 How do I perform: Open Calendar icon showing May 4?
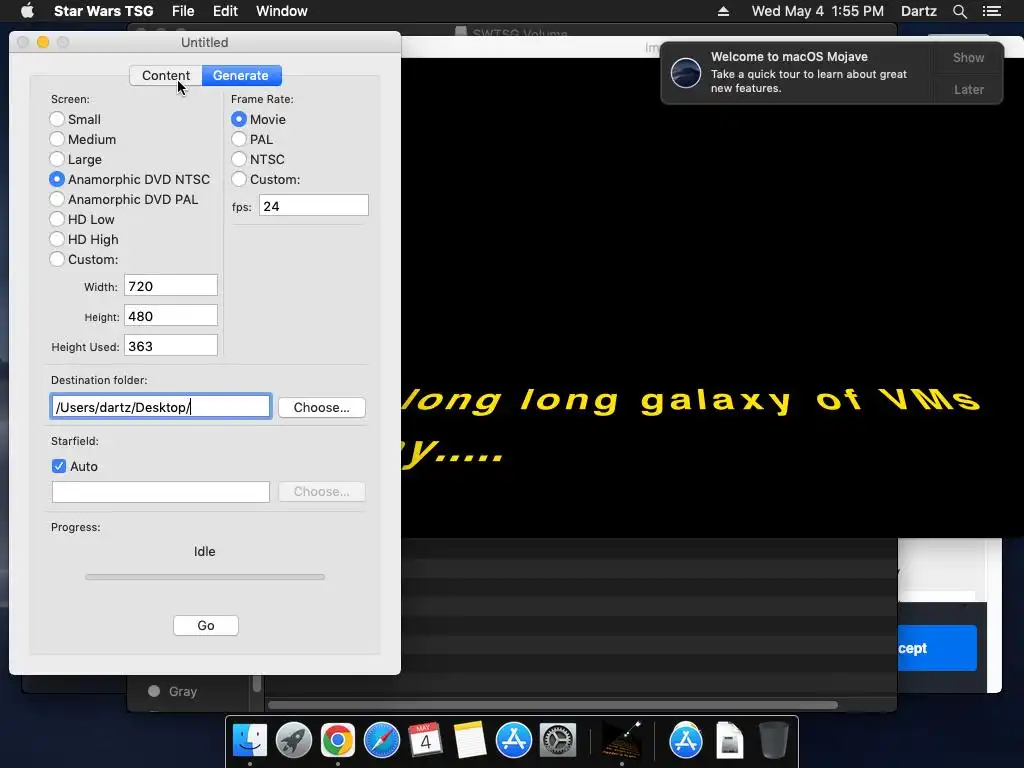pos(425,741)
